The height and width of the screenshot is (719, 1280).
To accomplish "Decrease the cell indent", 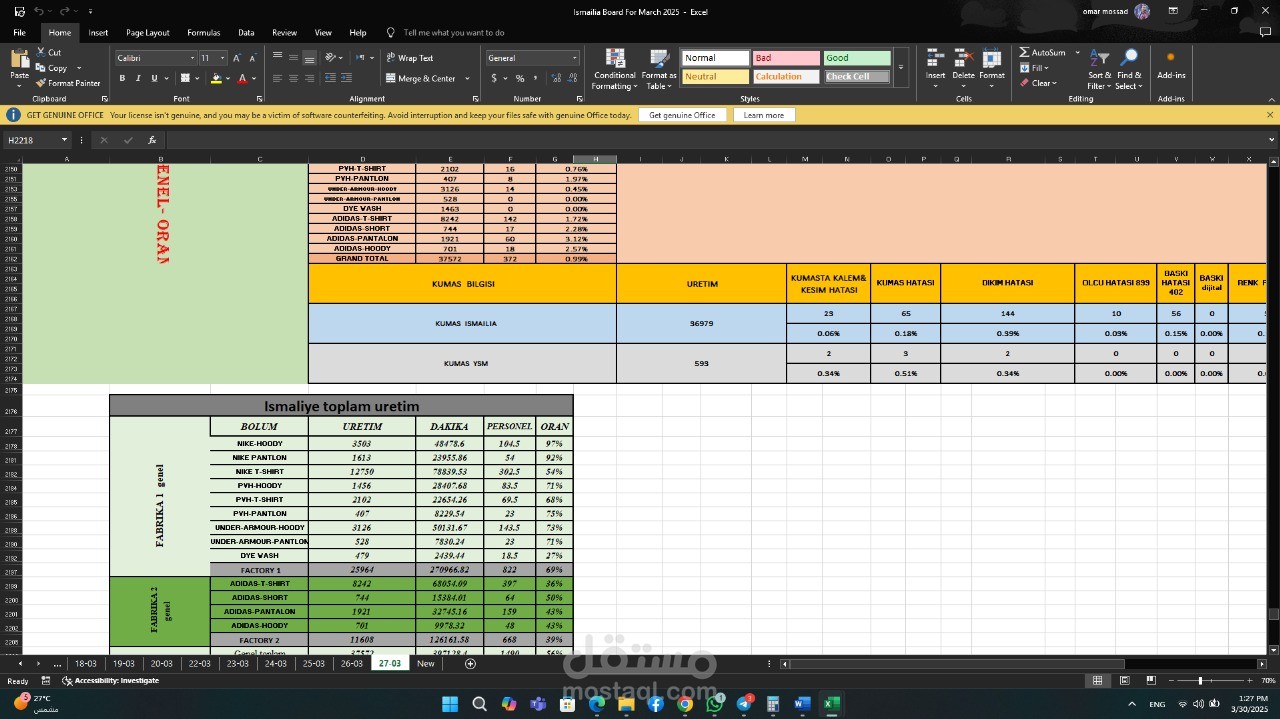I will pyautogui.click(x=330, y=78).
